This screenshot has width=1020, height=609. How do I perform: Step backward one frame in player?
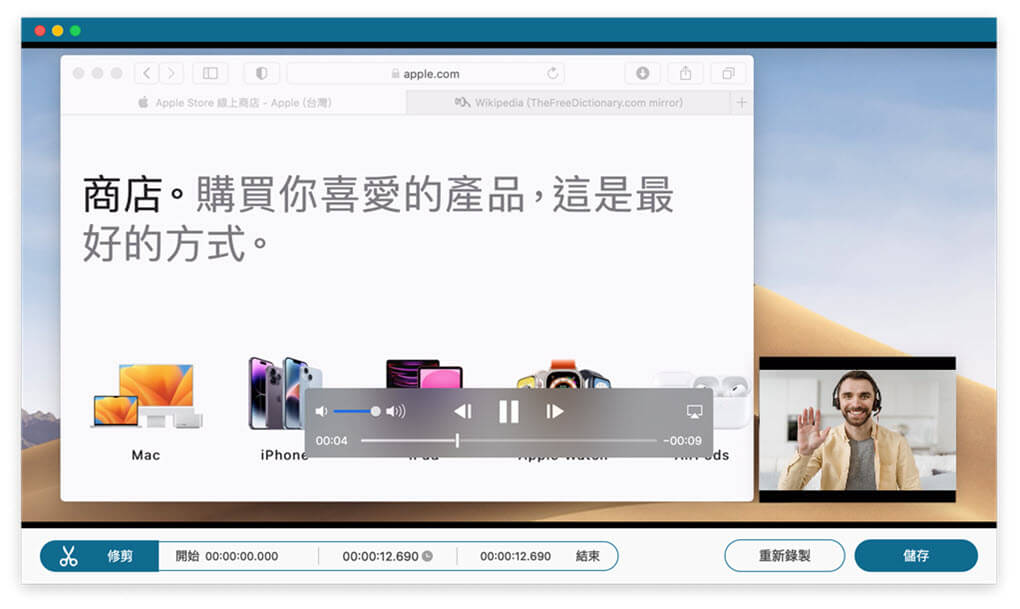coord(463,411)
